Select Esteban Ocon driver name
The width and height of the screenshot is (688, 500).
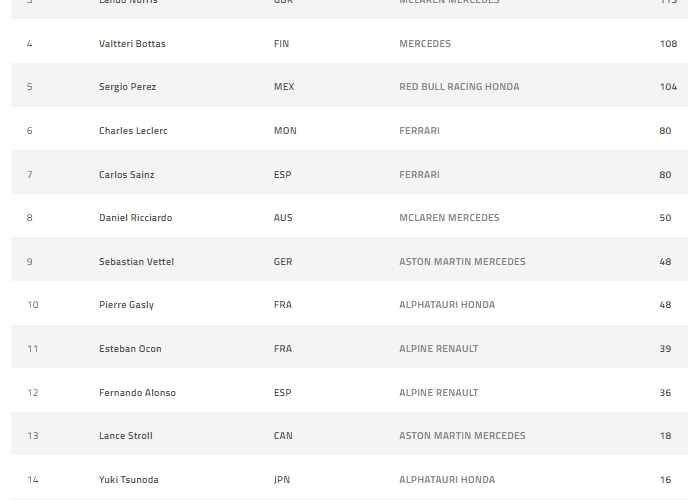[x=130, y=349]
